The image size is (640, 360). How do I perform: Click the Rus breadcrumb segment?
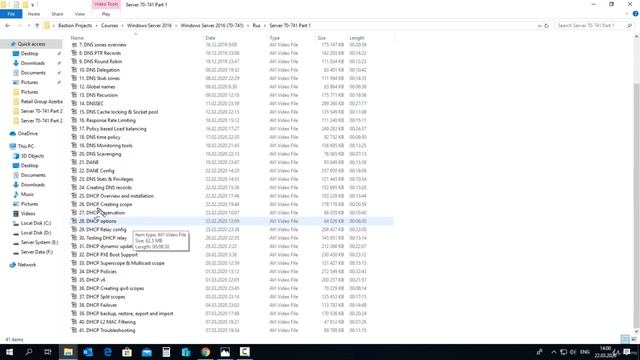coord(256,25)
